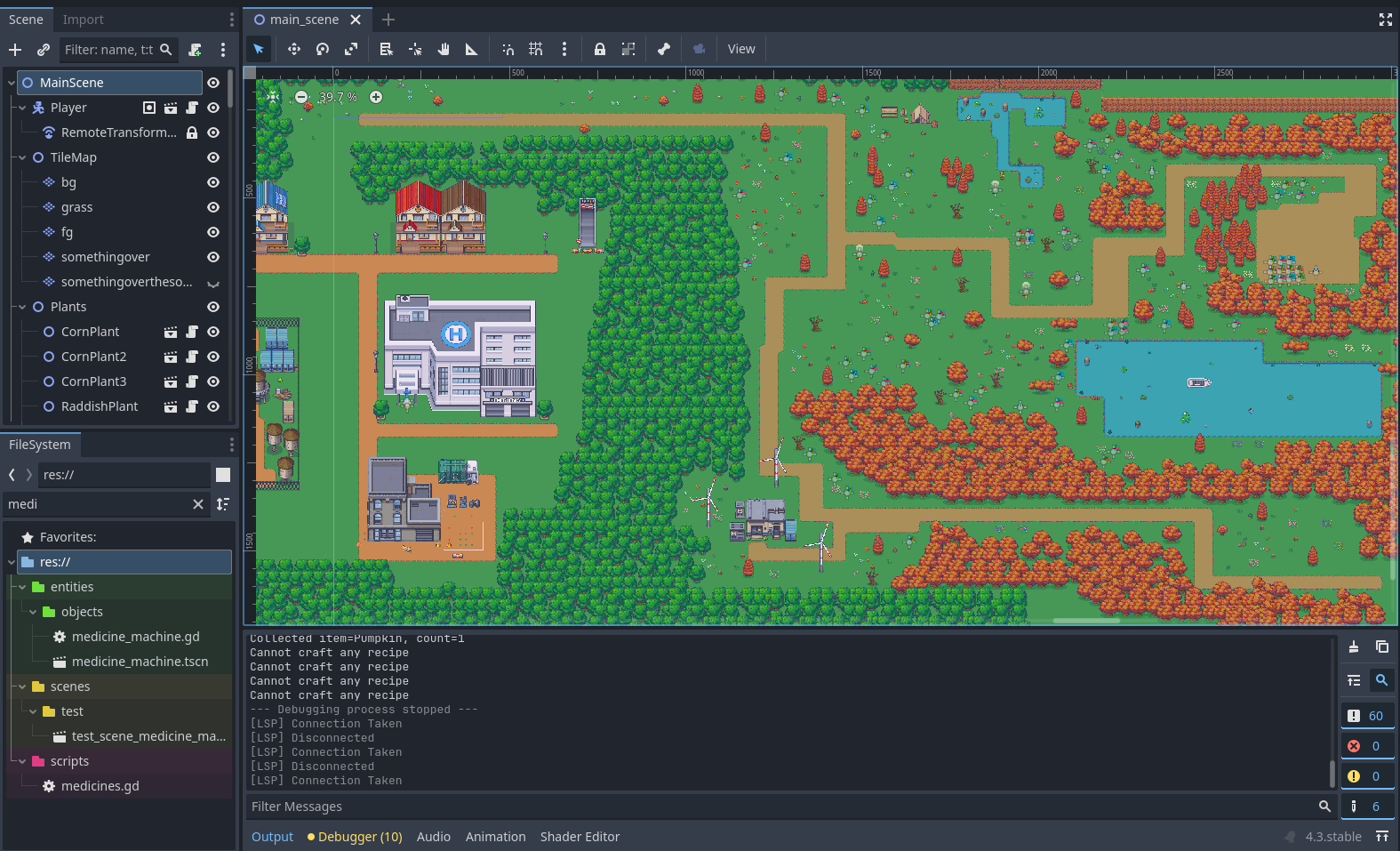Select the Rotate Mode tool
This screenshot has width=1400, height=851.
pyautogui.click(x=323, y=49)
